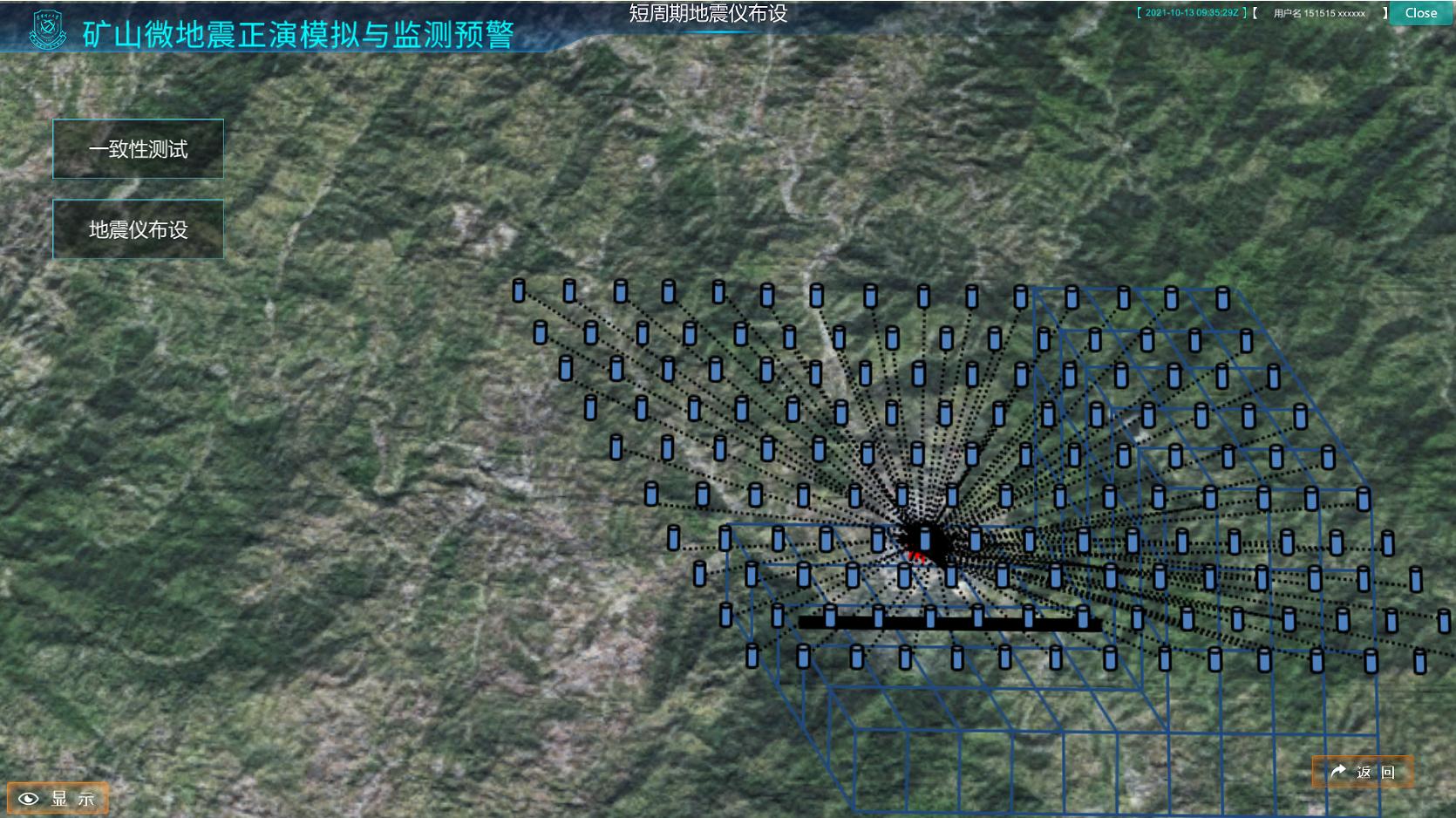Click the 返回 text label

(1376, 773)
